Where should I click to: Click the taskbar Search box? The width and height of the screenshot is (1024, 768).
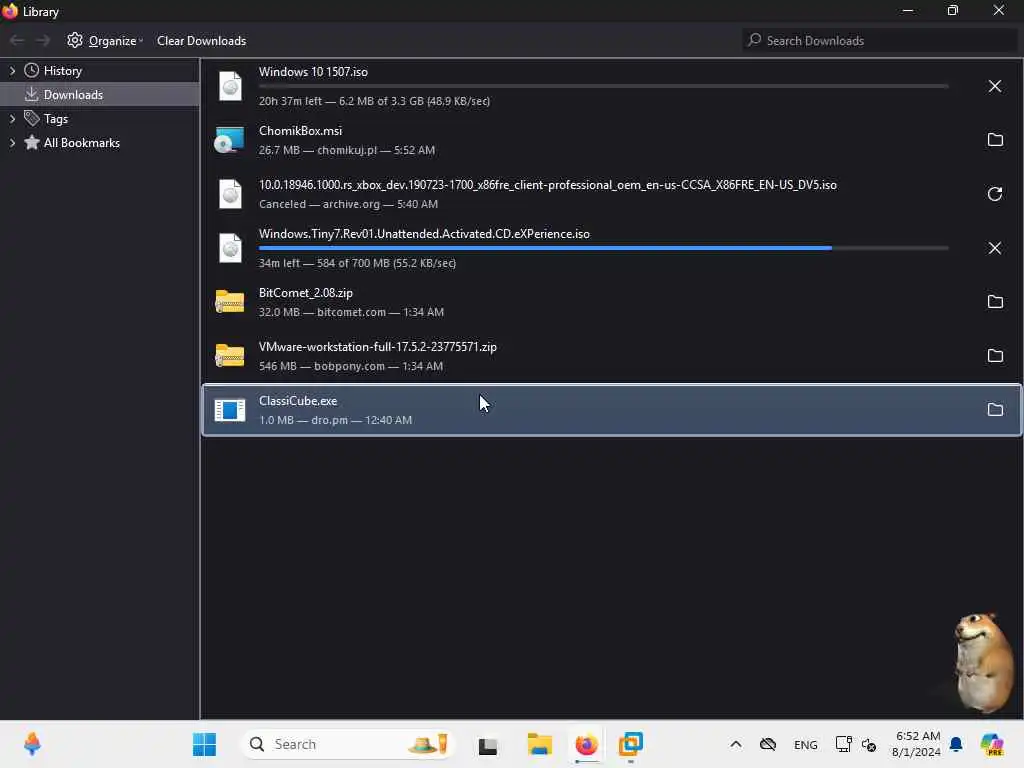pyautogui.click(x=348, y=744)
